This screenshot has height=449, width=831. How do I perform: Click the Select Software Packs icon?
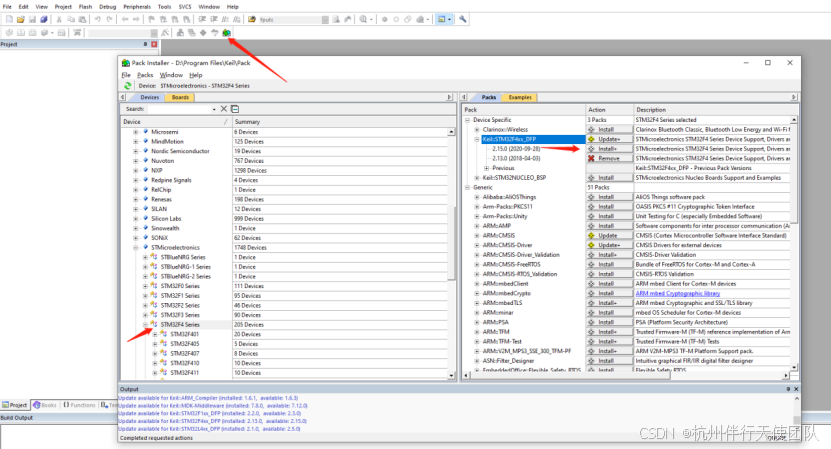click(215, 33)
